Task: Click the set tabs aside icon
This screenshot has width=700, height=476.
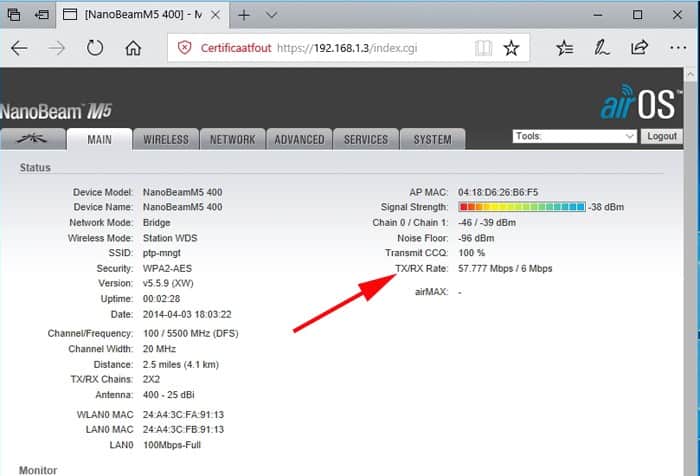Action: (x=42, y=15)
